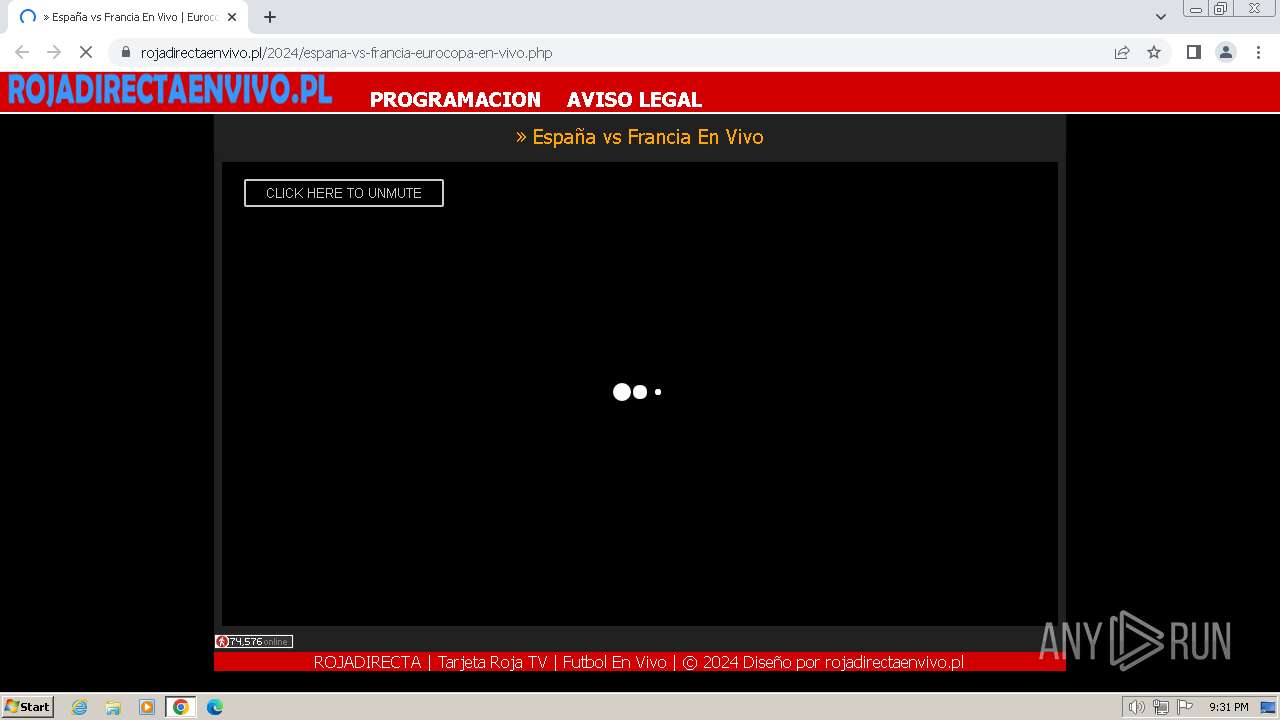Open a new tab with the plus button
Screen dimensions: 1280x720
click(270, 17)
